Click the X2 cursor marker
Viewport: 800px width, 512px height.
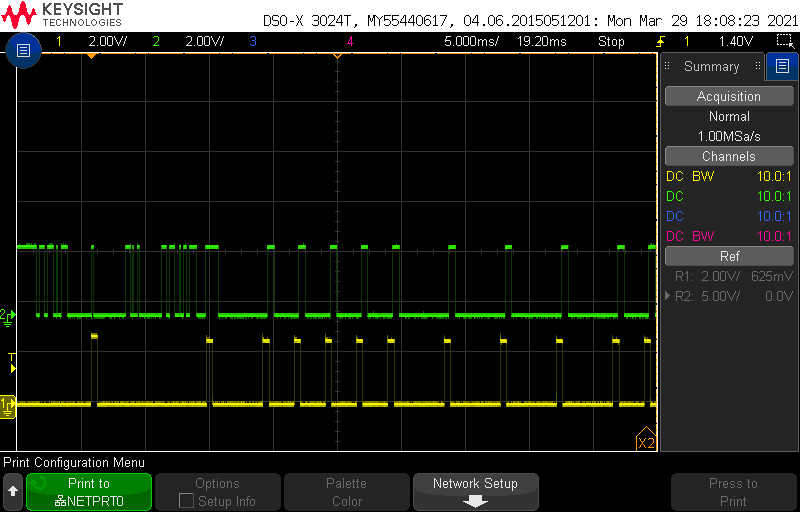click(x=645, y=440)
